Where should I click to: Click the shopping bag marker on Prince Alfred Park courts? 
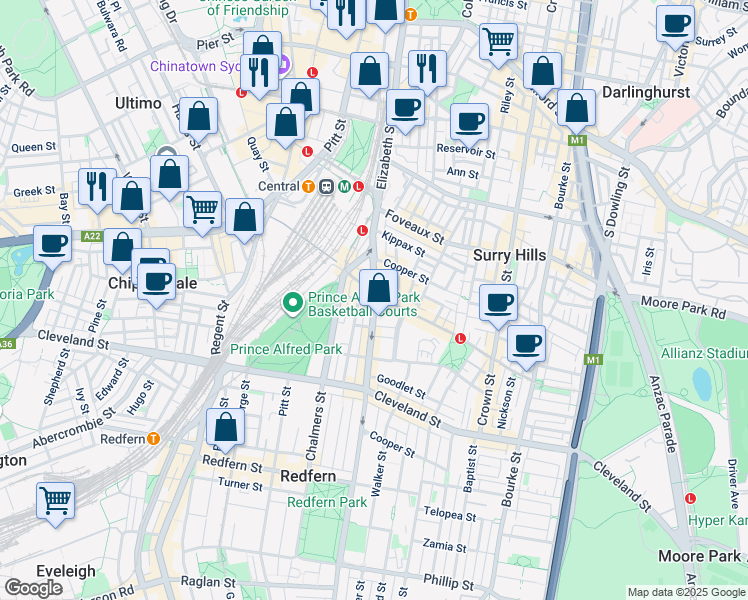[x=378, y=290]
